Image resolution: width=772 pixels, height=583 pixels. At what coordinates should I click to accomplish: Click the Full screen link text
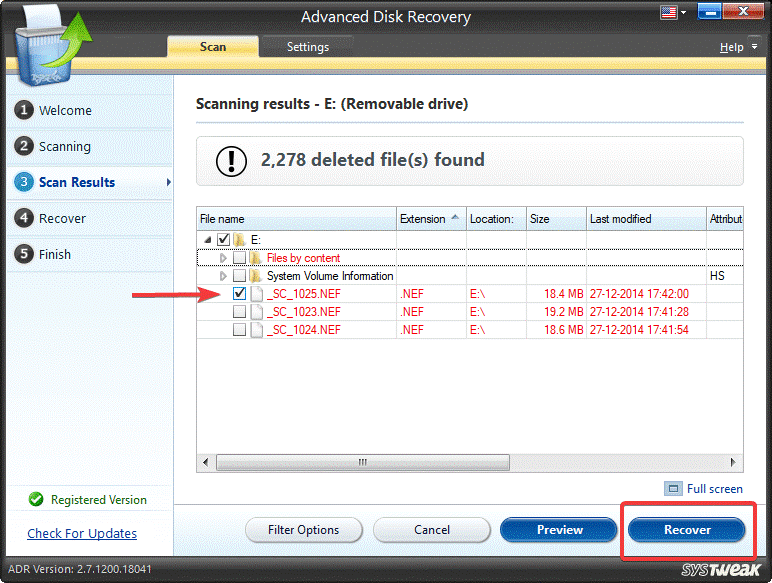pyautogui.click(x=714, y=489)
